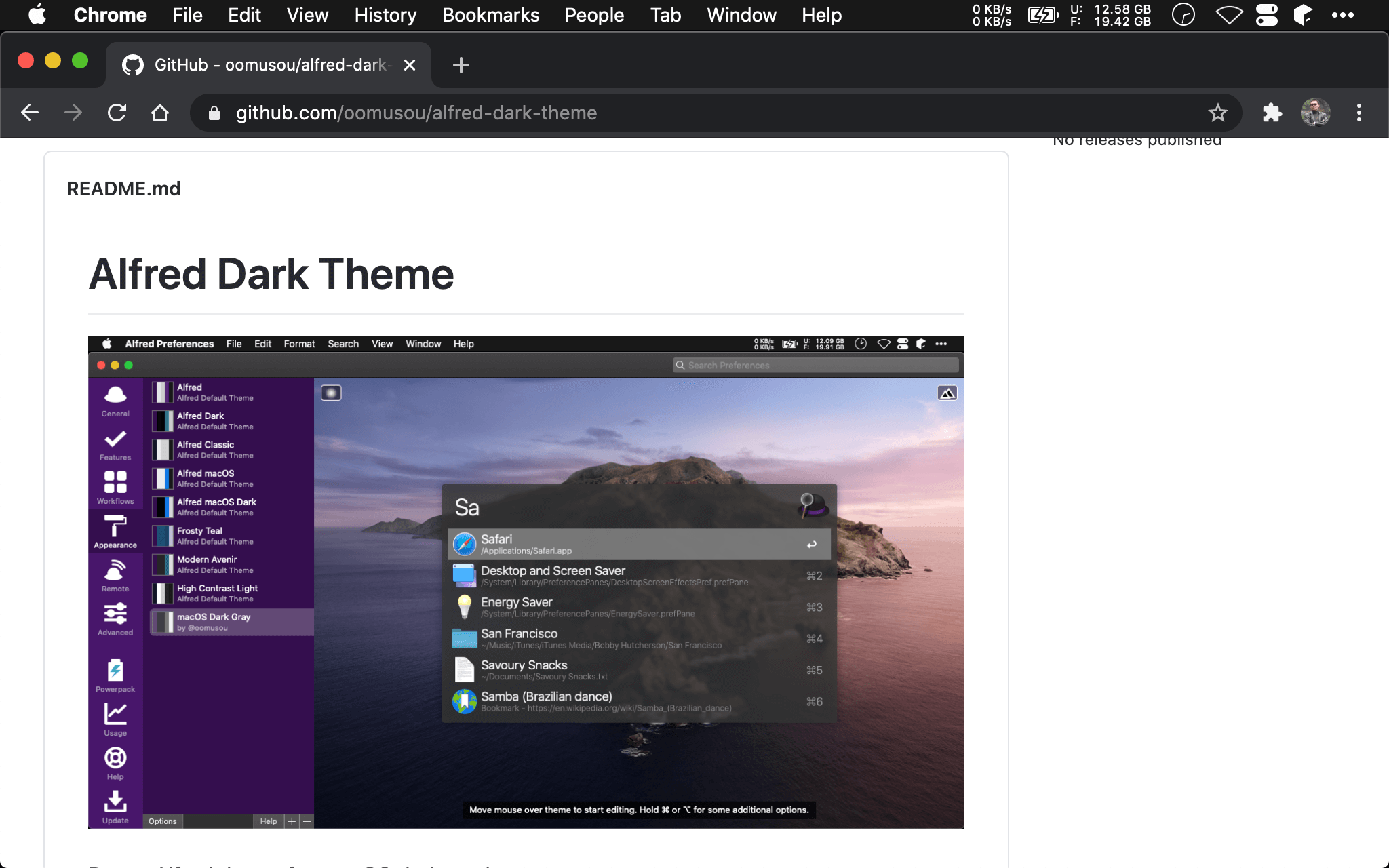Open the Wi-Fi status menu
Screen dimensions: 1389x868
pyautogui.click(x=1229, y=15)
